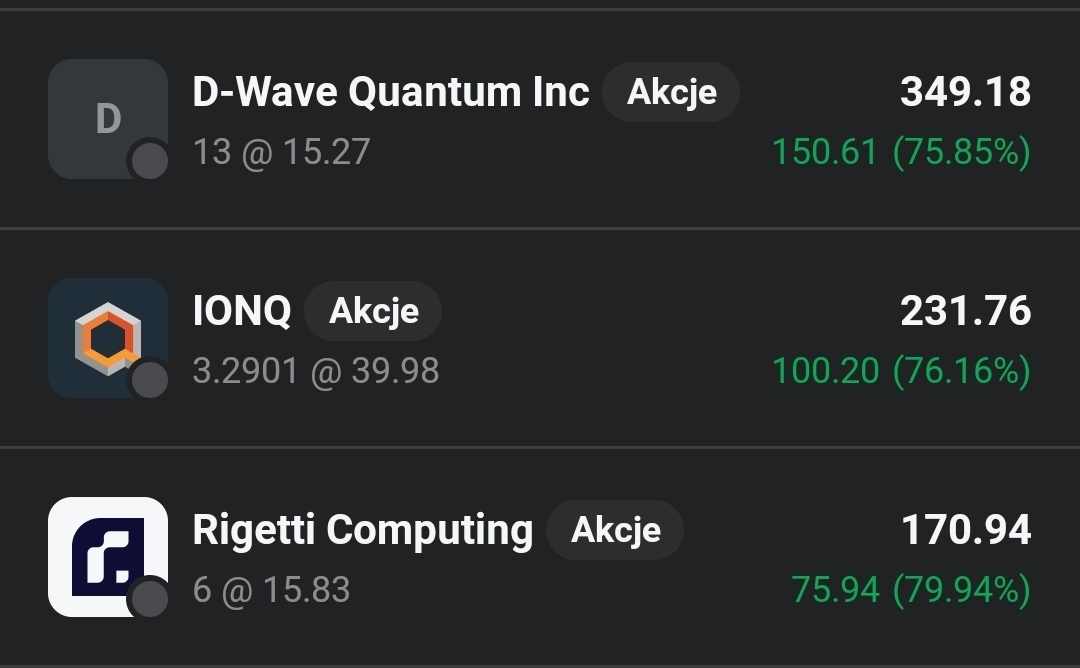Click the "13 @ 15.27" quantity details
This screenshot has width=1080, height=668.
coord(281,152)
